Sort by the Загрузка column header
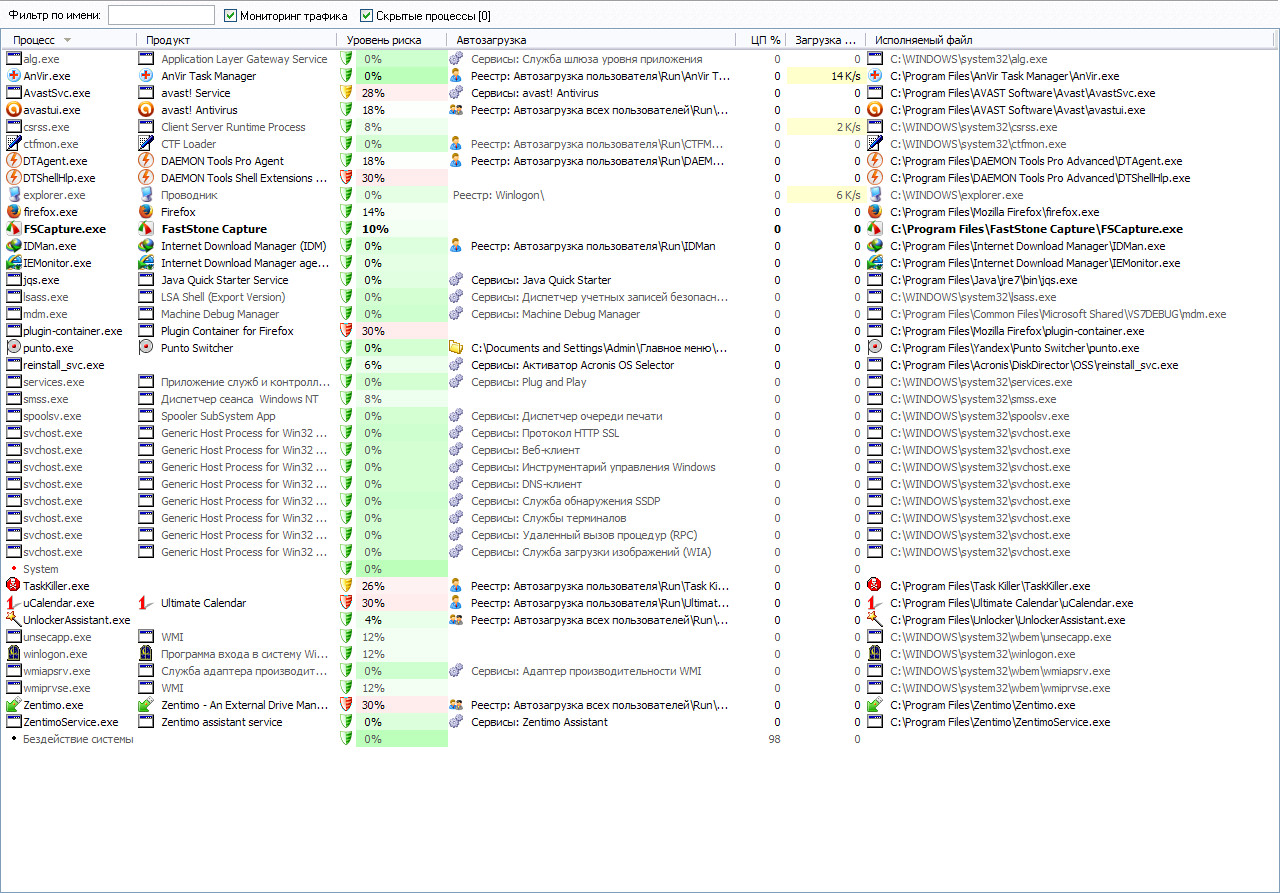This screenshot has width=1280, height=893. tap(825, 40)
